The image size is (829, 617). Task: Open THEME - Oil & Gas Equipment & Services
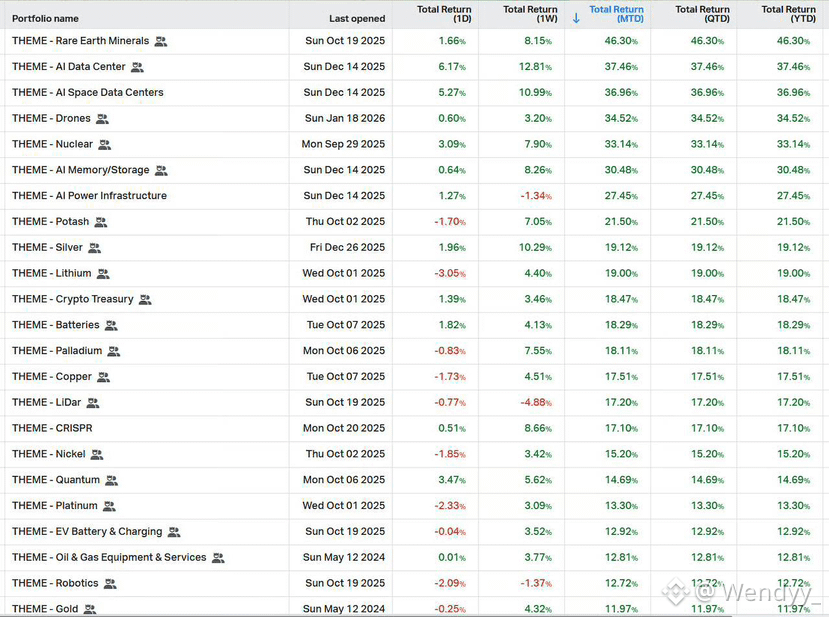[x=109, y=558]
